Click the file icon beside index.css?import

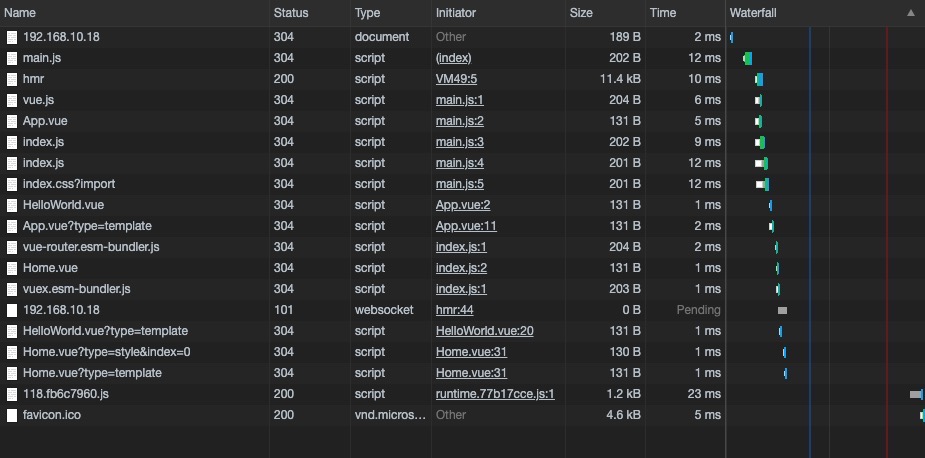coord(12,184)
